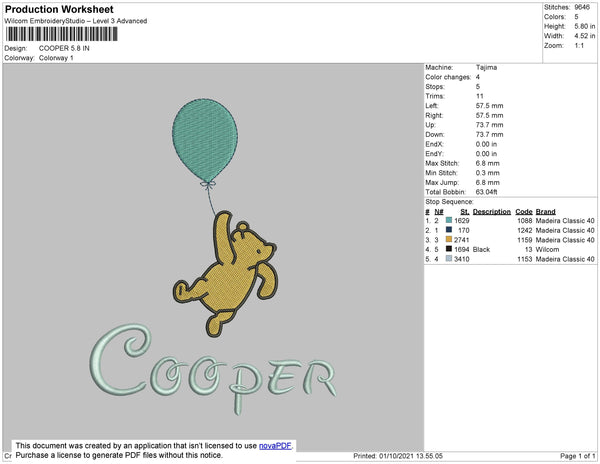Click the Trims value 11

coord(480,96)
